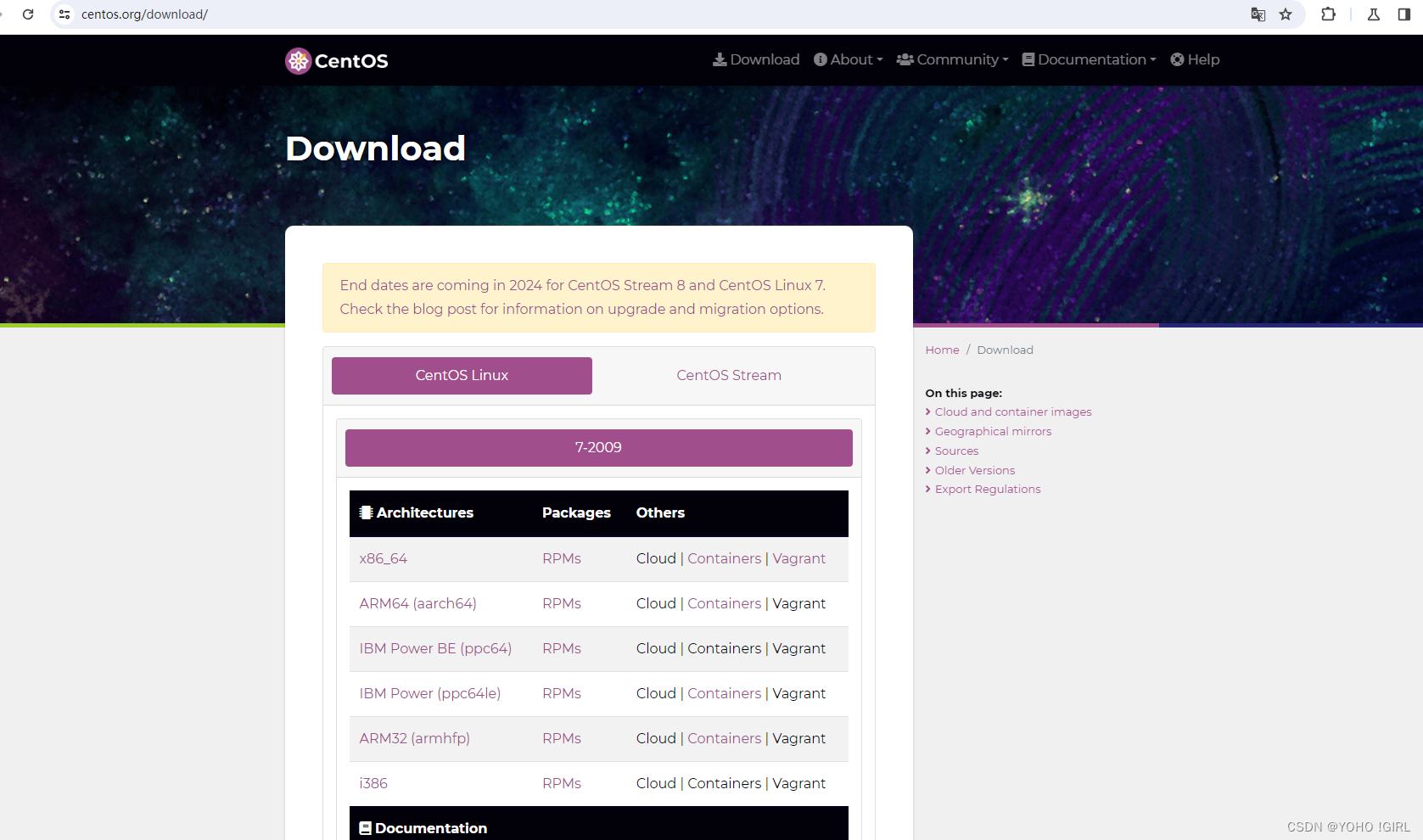Open the ARM64 (aarch64) architecture link

click(418, 603)
